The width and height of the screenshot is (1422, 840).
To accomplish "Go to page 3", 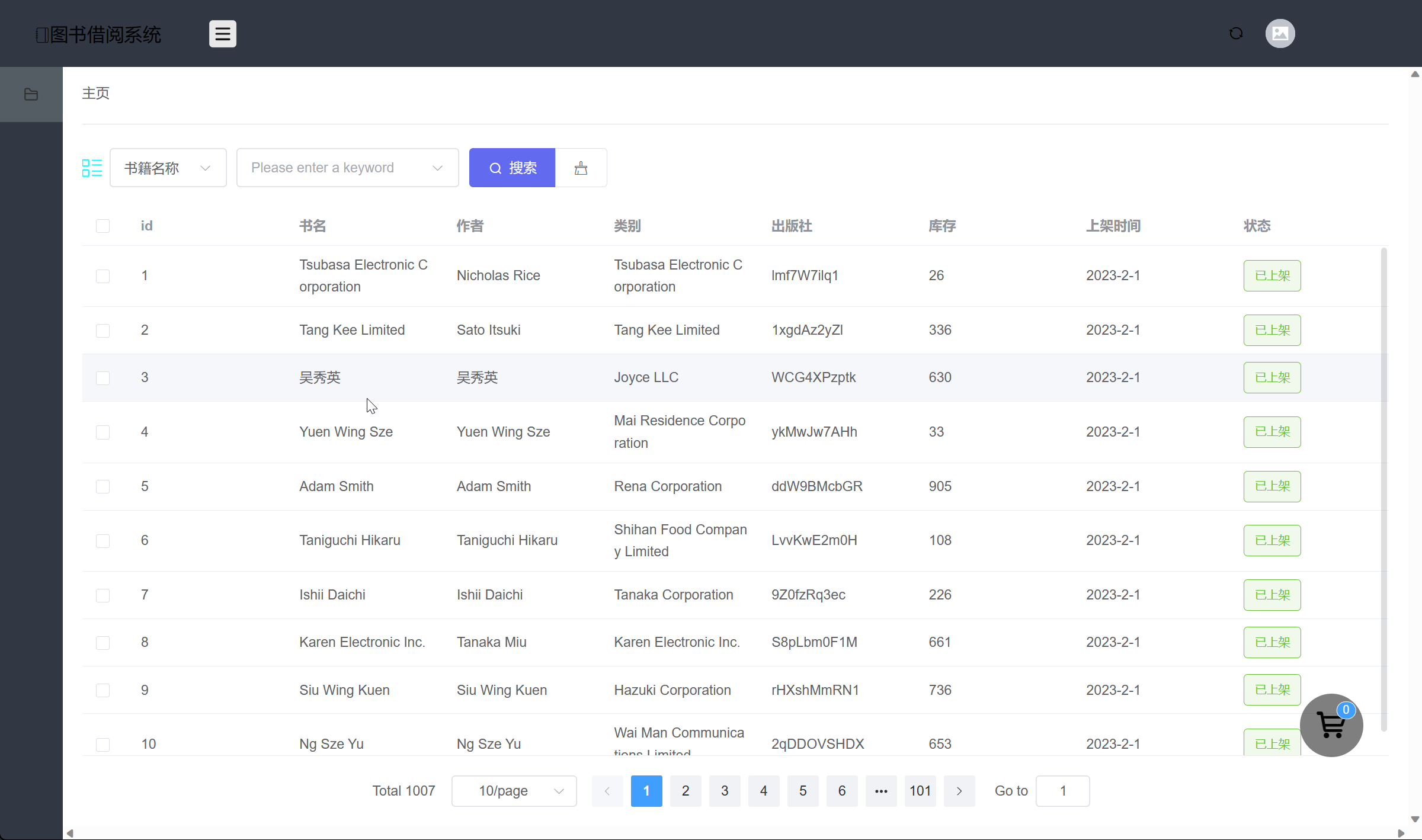I will pyautogui.click(x=725, y=791).
